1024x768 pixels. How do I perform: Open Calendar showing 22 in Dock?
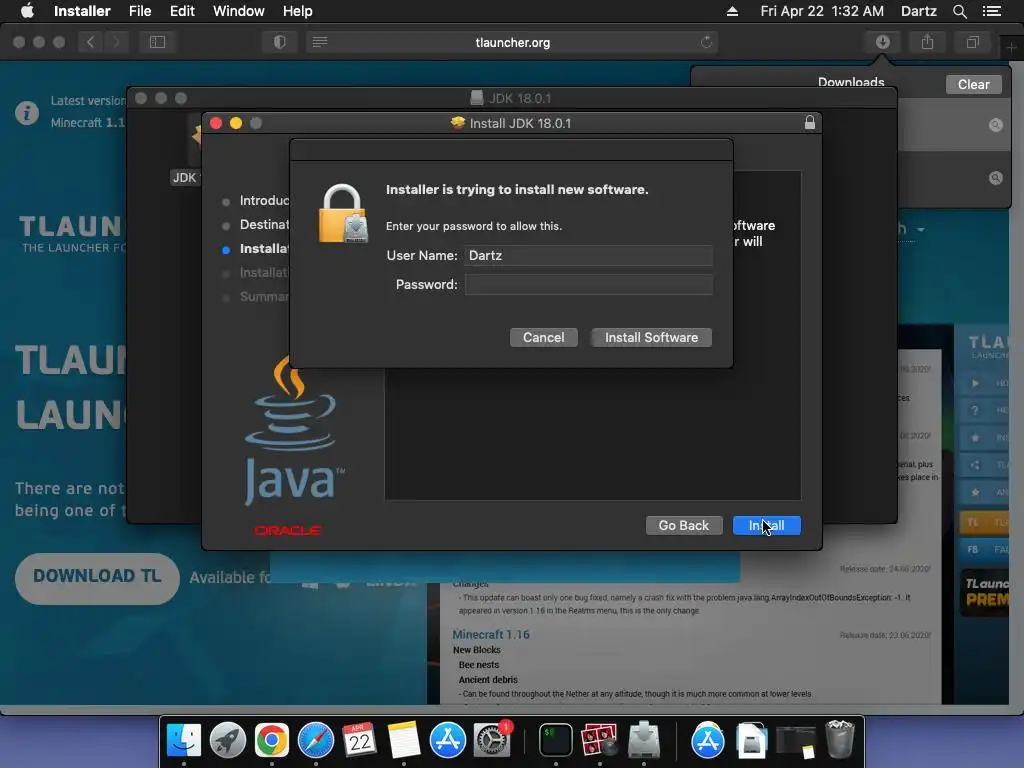point(359,741)
